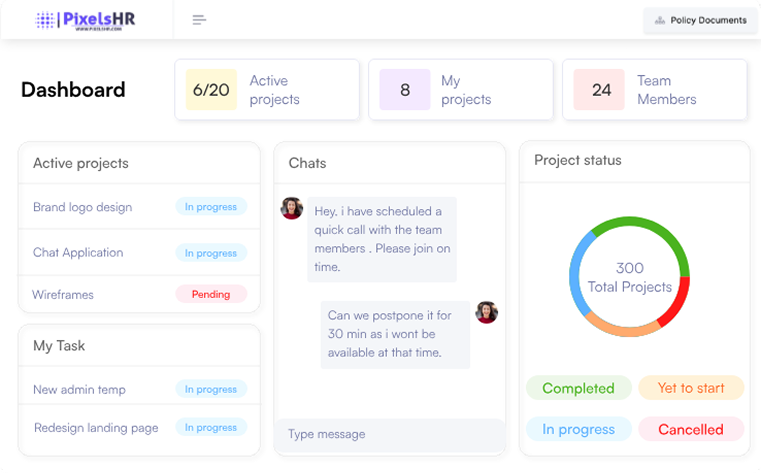
Task: Select the Cancelled legend tag
Action: (x=691, y=429)
